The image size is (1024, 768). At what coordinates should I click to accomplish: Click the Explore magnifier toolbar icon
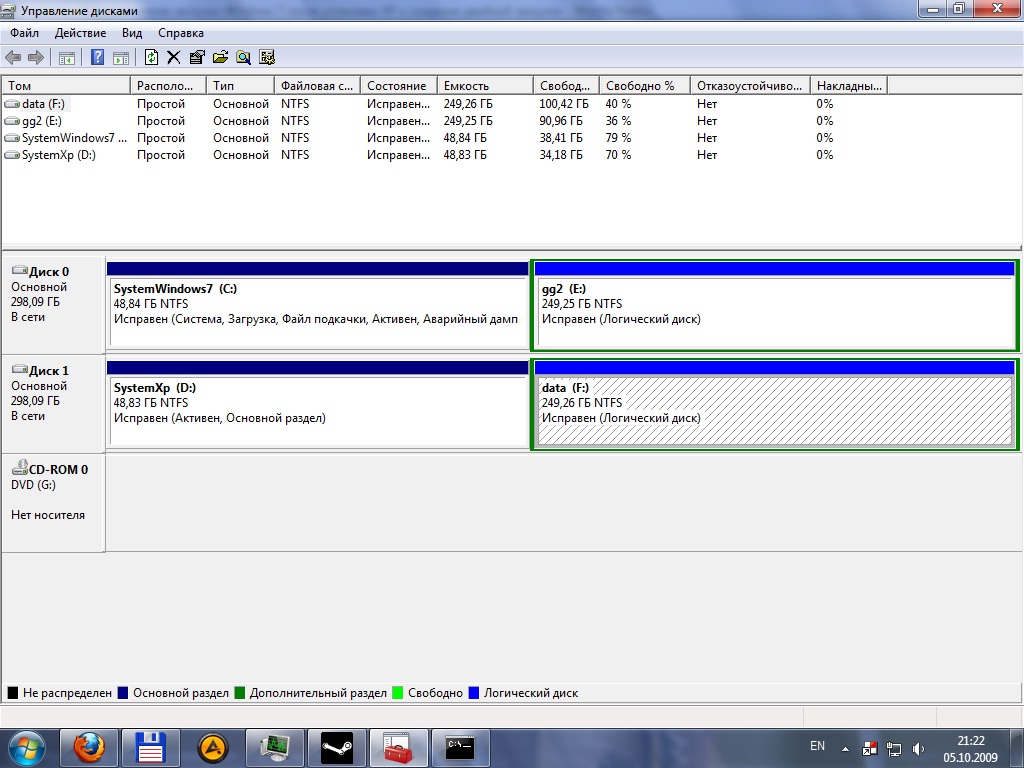(x=244, y=57)
